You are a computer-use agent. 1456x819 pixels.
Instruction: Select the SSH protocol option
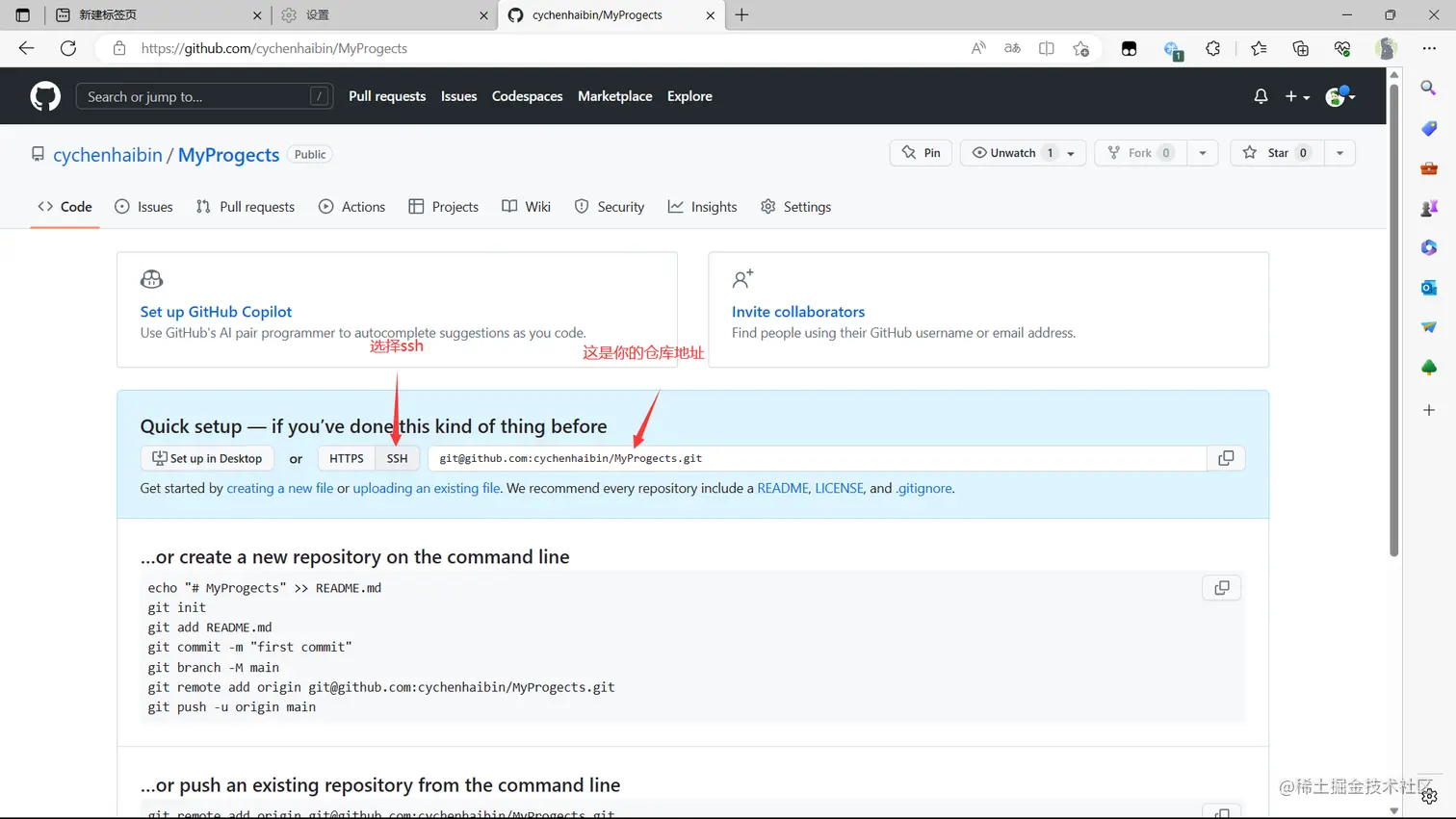point(397,458)
